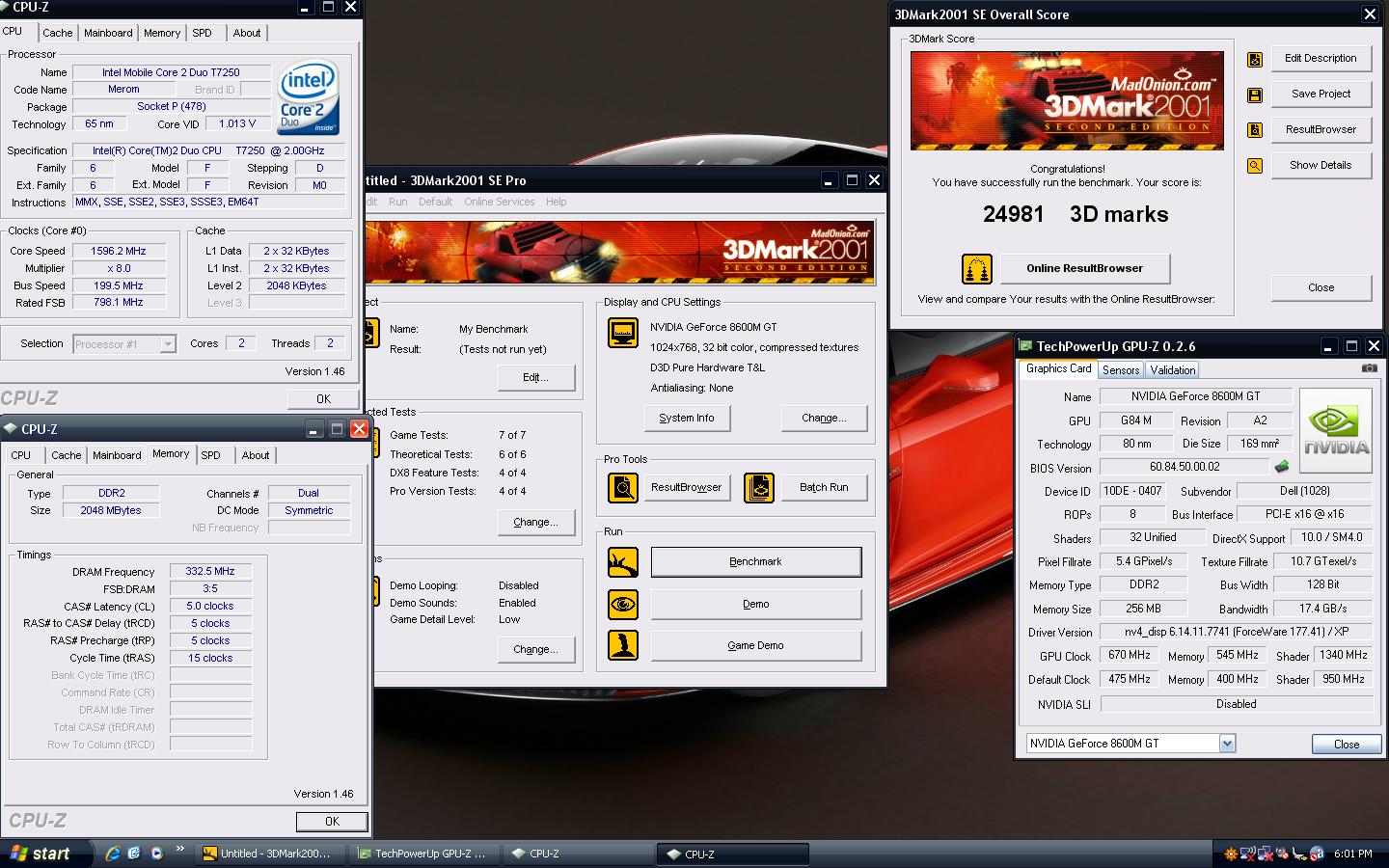Click Change under demo options

pos(536,650)
